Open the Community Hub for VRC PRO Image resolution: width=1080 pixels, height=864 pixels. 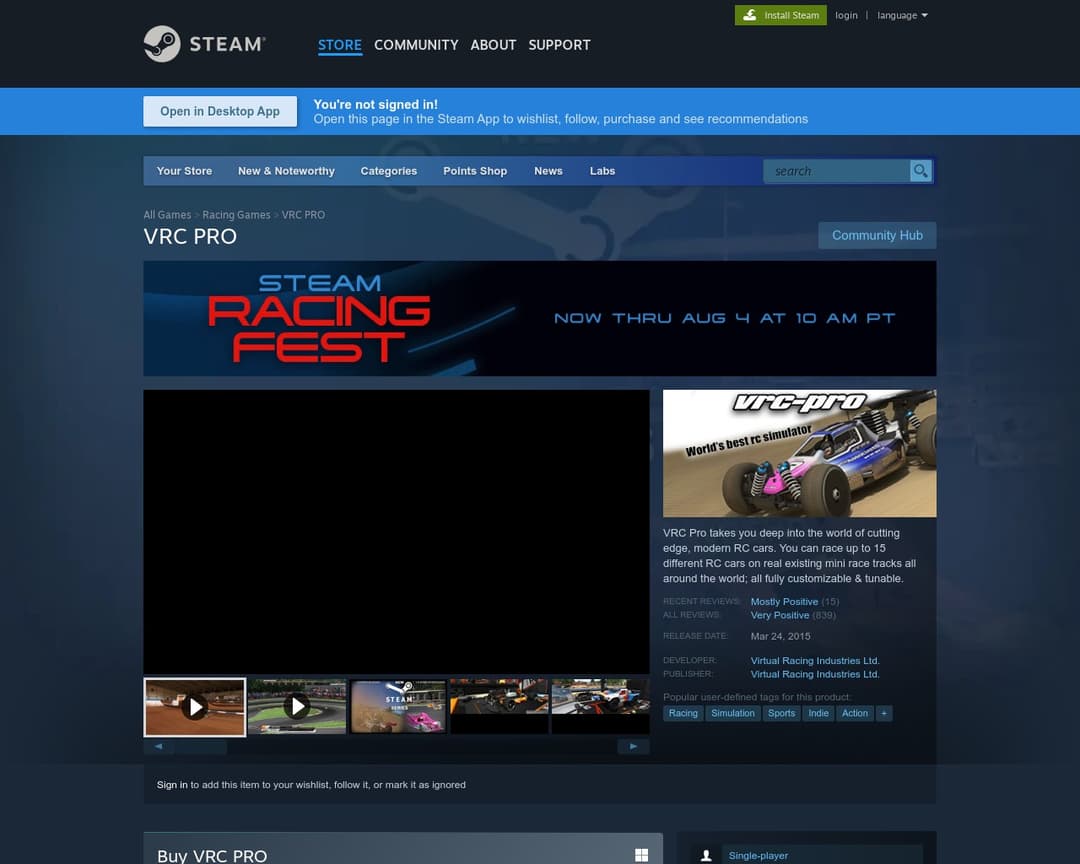point(877,235)
